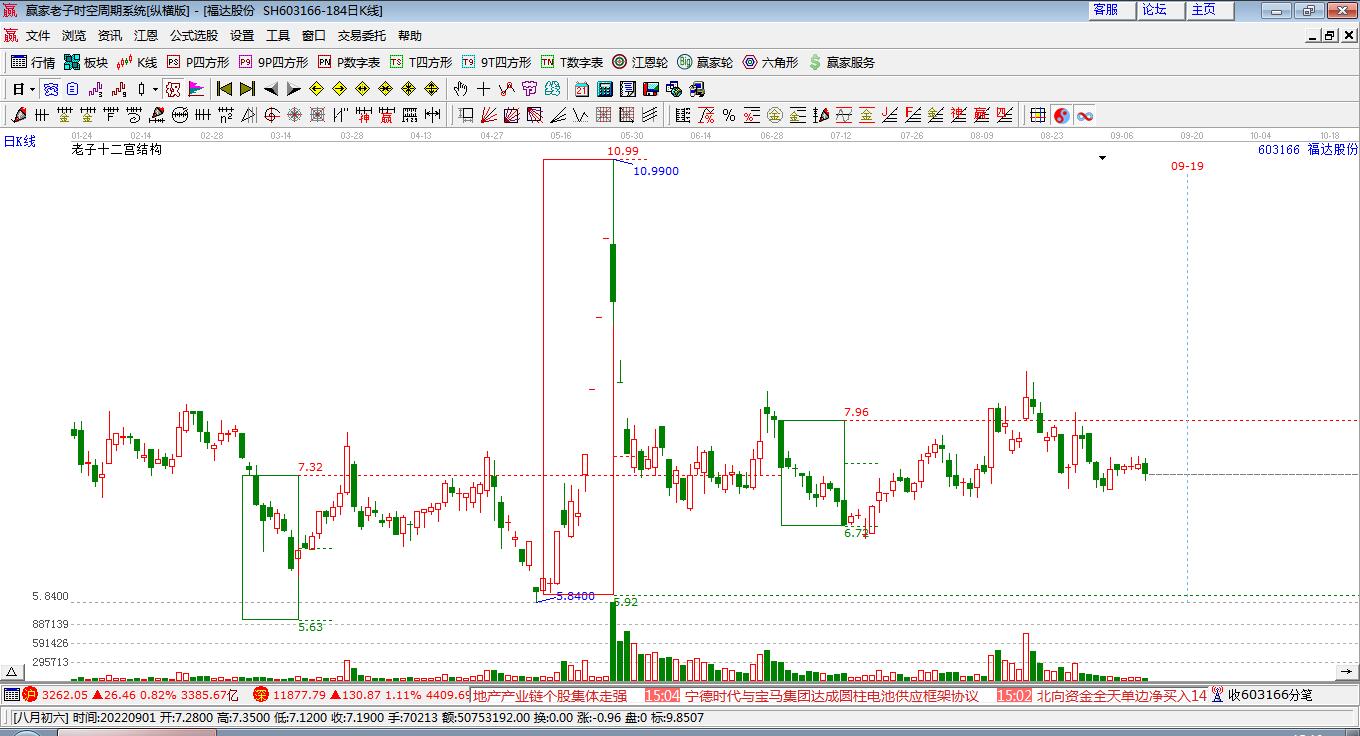Click the 日K线 label
This screenshot has height=736, width=1360.
pyautogui.click(x=19, y=141)
